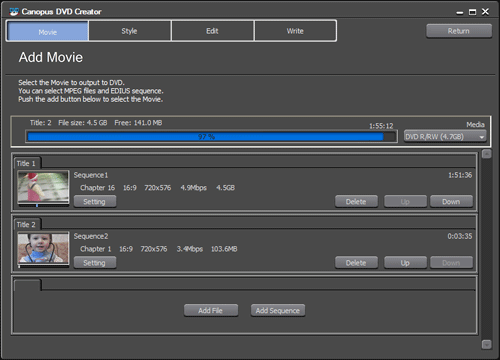
Task: Click the 1:51:36 duration text
Action: click(x=460, y=175)
